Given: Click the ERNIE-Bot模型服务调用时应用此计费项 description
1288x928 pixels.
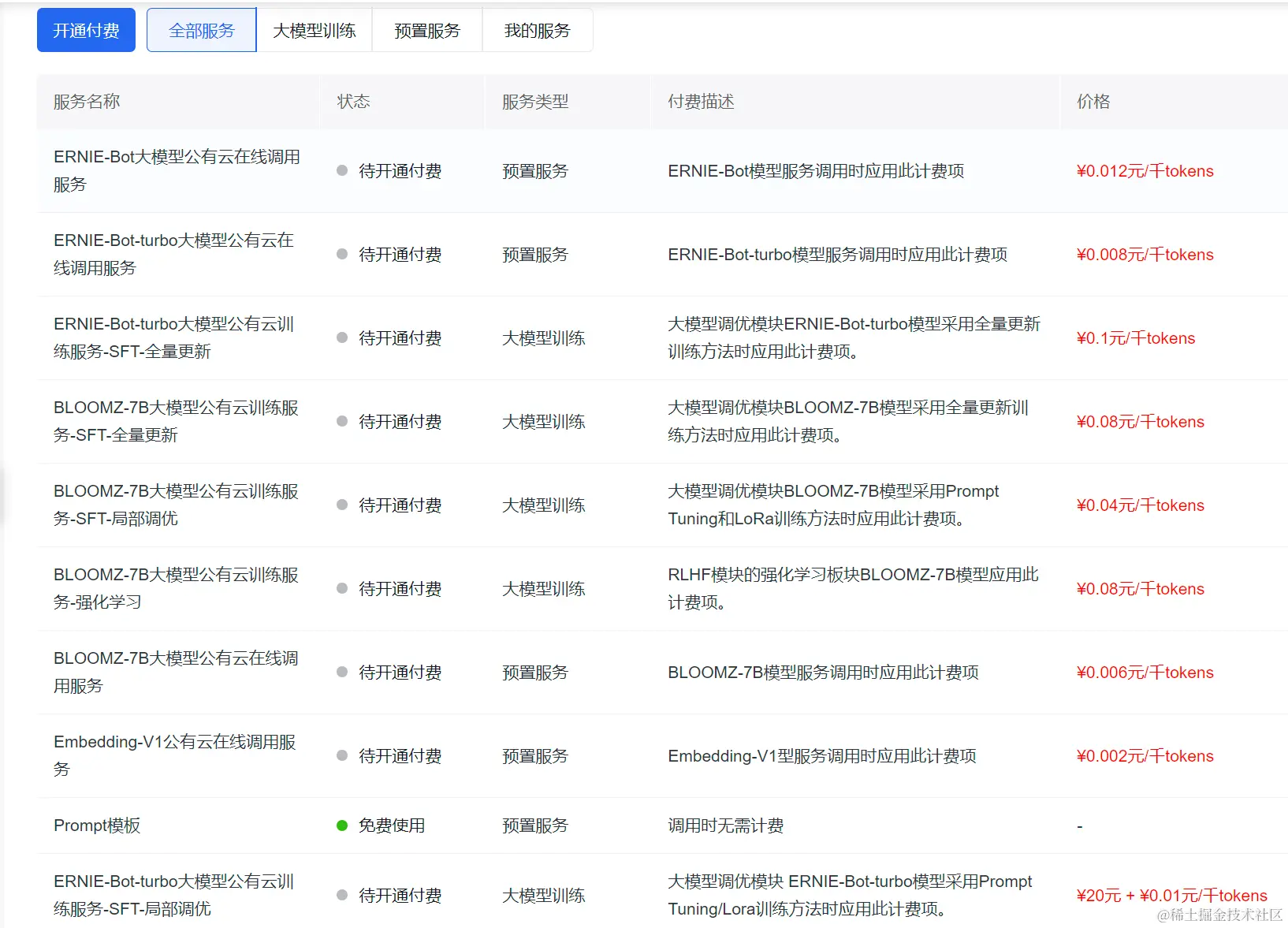Looking at the screenshot, I should coord(816,171).
